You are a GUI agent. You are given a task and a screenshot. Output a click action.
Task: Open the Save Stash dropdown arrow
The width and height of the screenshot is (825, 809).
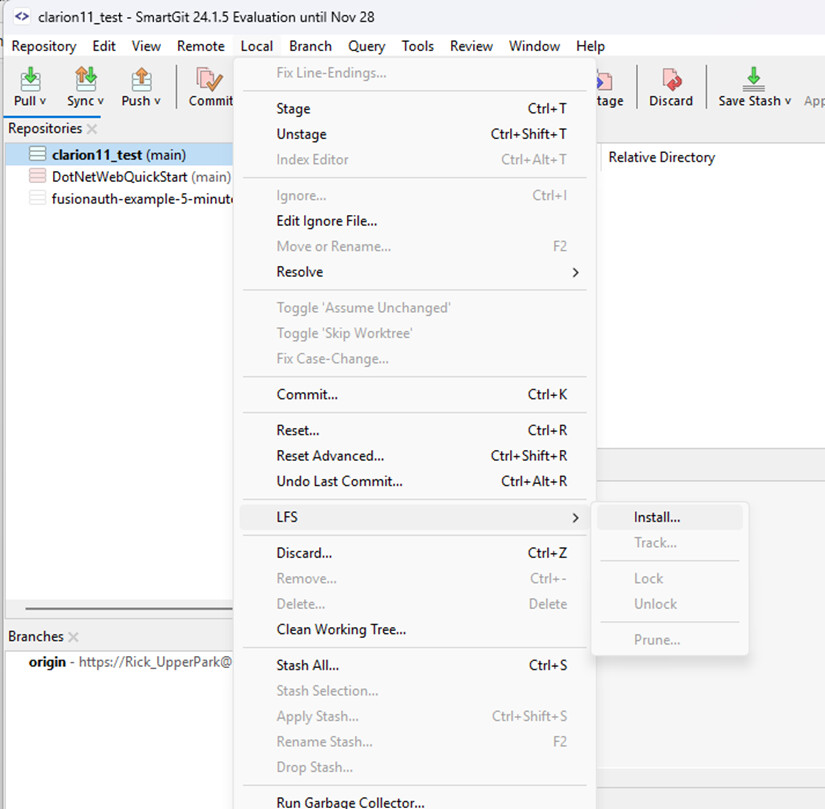coord(787,101)
